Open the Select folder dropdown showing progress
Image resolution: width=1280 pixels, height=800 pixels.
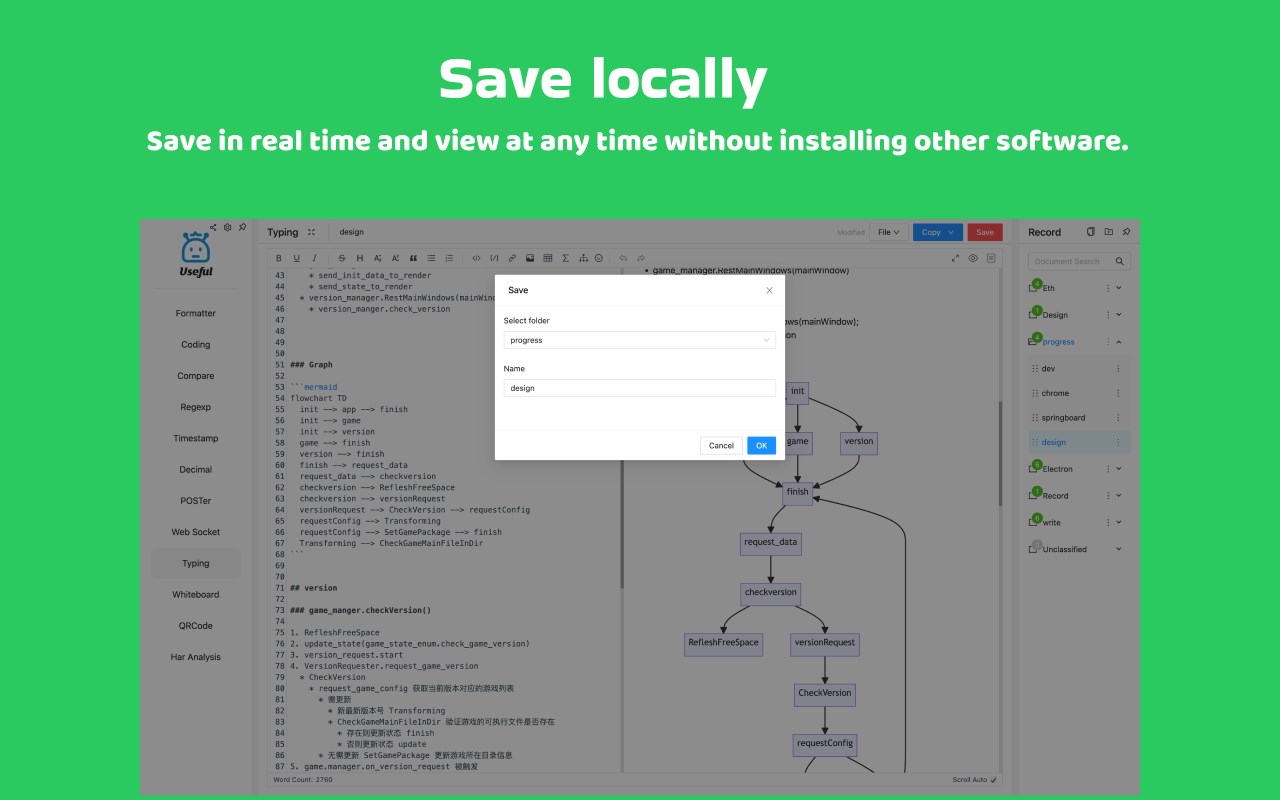pos(640,340)
